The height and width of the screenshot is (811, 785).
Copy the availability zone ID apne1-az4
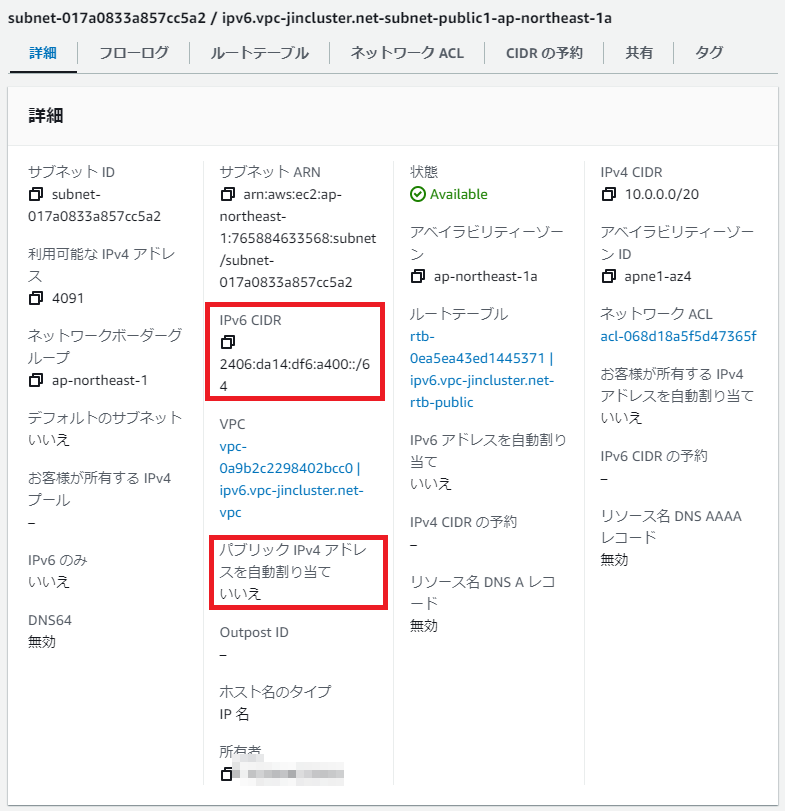click(610, 276)
